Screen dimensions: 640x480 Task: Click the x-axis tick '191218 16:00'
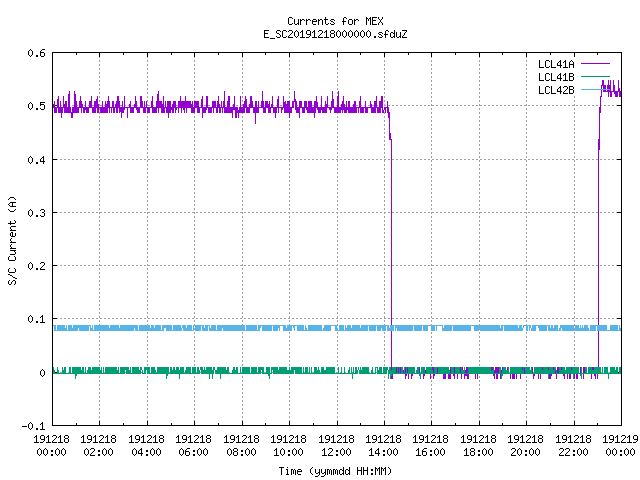(431, 446)
